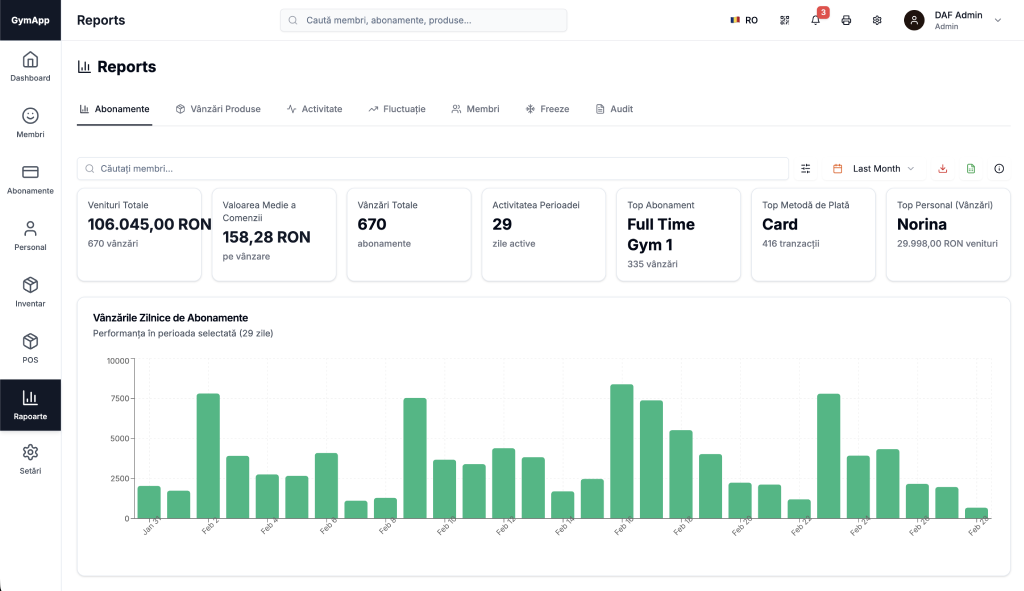
Task: Open the QR code scanner icon
Action: pos(784,20)
